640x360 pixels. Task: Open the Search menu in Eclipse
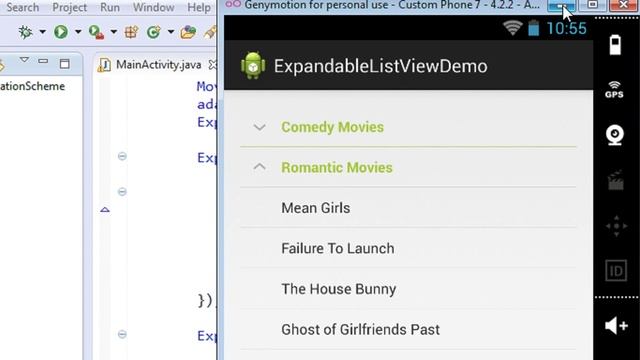click(23, 7)
